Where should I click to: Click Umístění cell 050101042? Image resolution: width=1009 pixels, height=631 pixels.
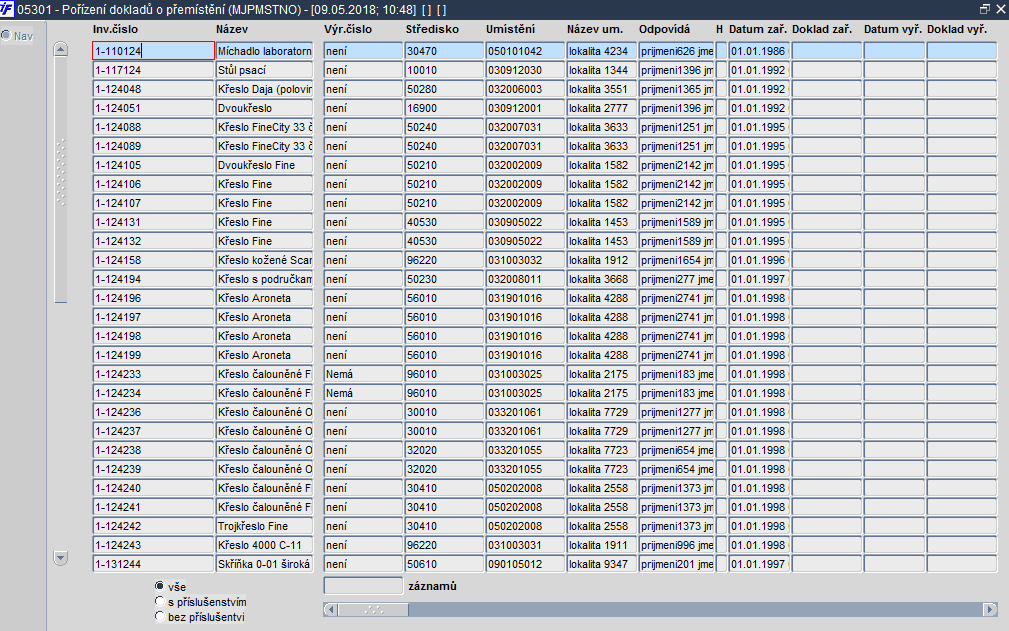pos(525,51)
